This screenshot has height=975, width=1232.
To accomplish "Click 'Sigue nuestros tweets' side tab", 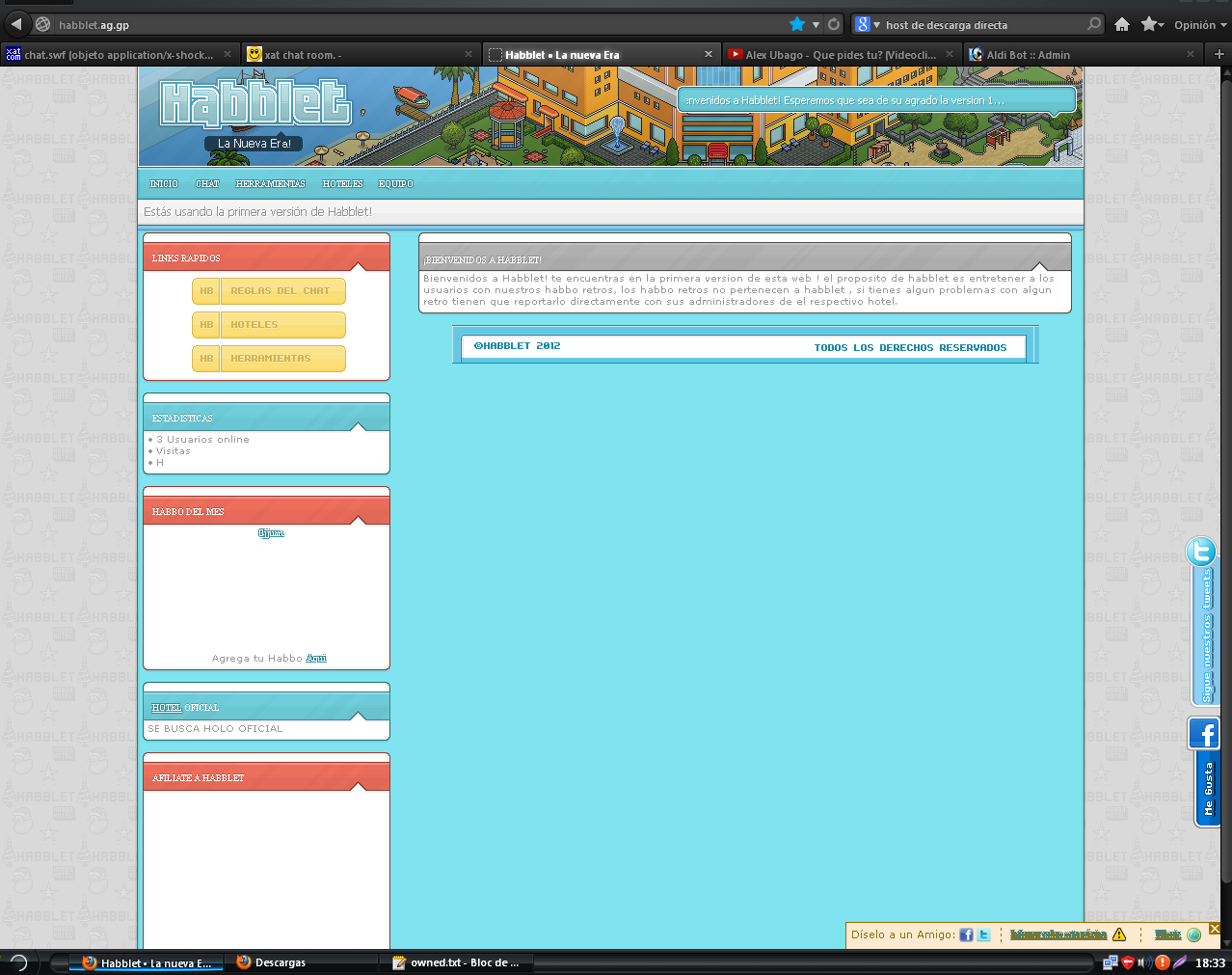I will tap(1206, 636).
